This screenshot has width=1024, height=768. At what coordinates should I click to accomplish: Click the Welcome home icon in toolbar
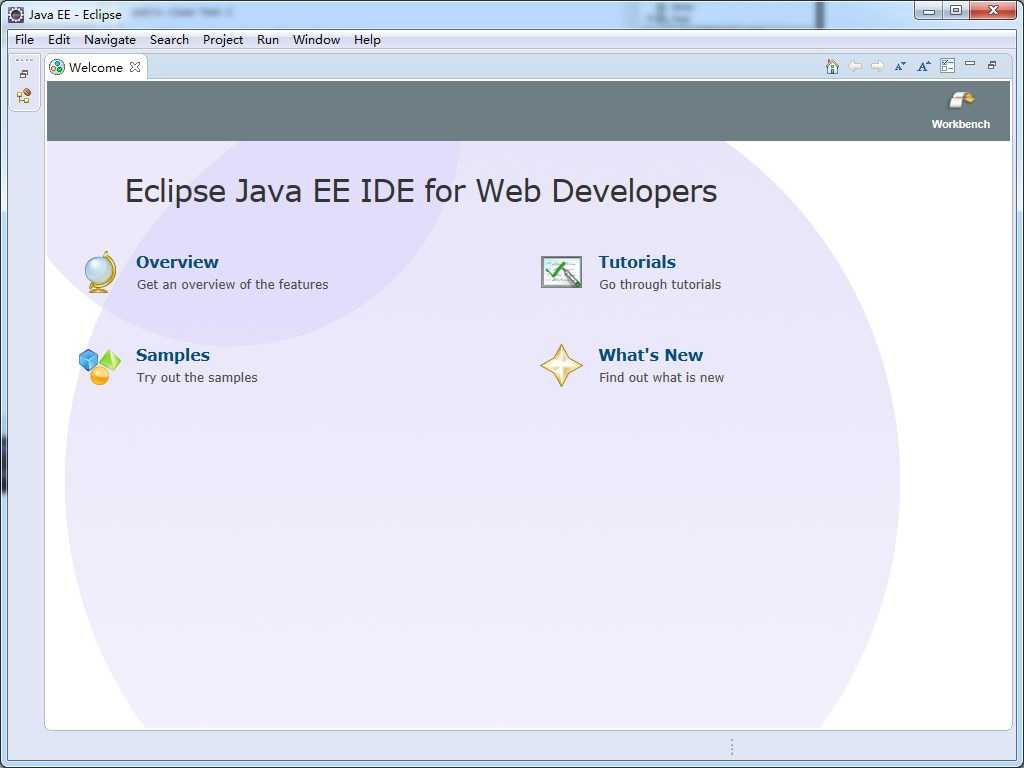click(832, 66)
